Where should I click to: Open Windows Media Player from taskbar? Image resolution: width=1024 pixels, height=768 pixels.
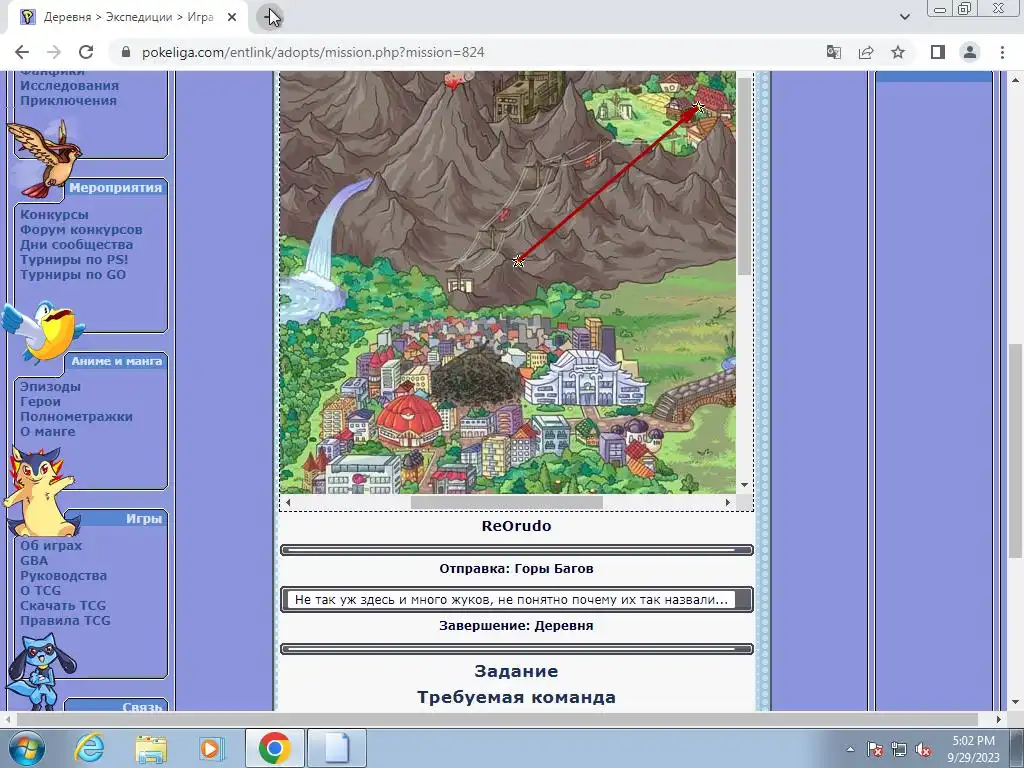point(211,748)
